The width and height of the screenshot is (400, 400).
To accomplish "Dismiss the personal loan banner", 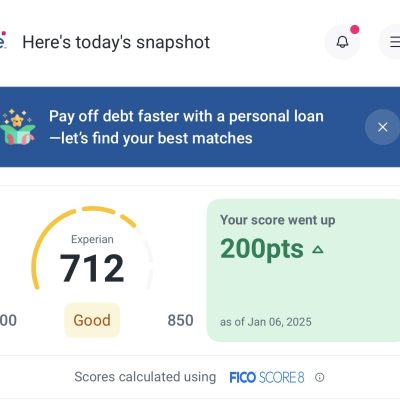I will 382,127.
